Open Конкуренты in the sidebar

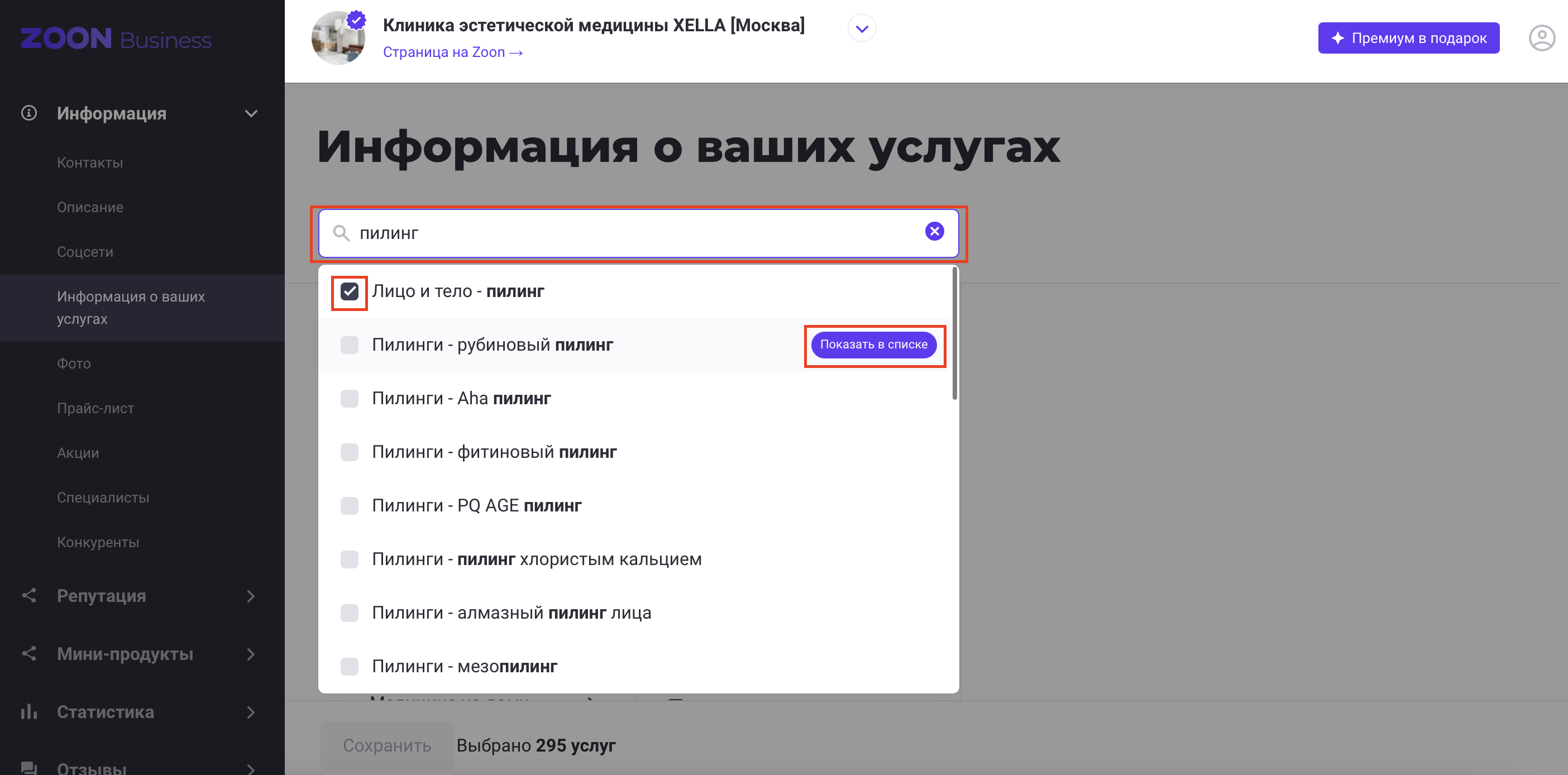tap(98, 542)
